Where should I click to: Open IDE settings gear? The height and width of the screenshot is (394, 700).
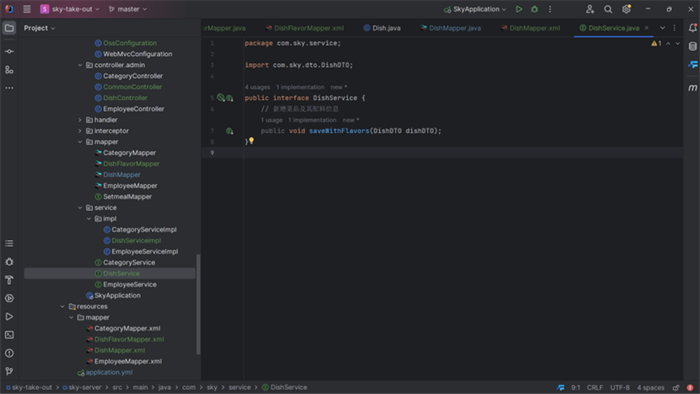click(626, 9)
